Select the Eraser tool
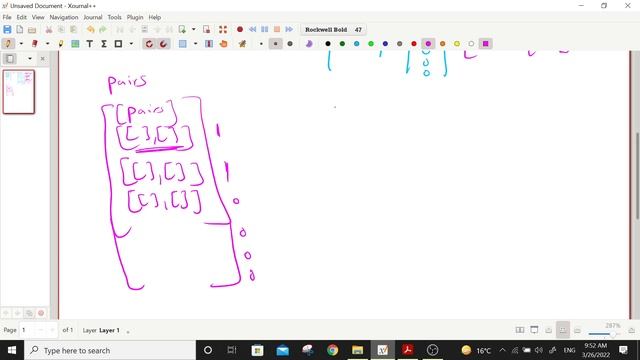 pyautogui.click(x=35, y=44)
